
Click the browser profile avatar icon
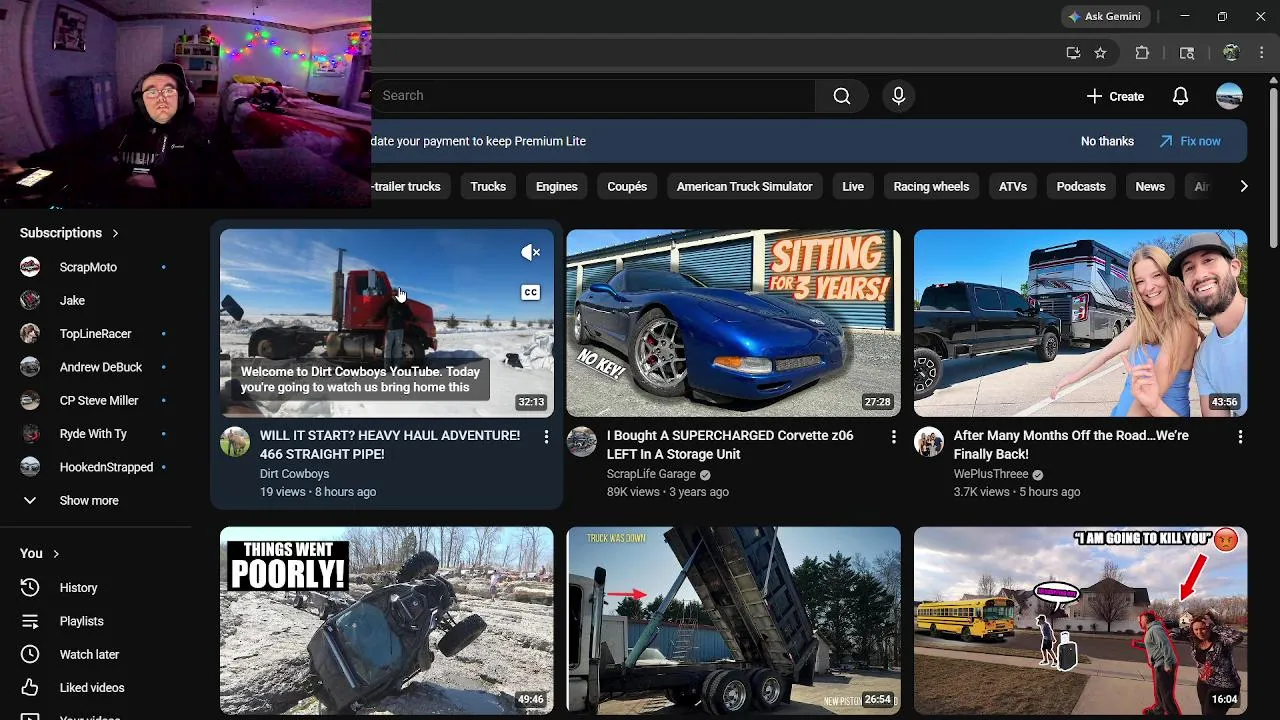[x=1231, y=53]
